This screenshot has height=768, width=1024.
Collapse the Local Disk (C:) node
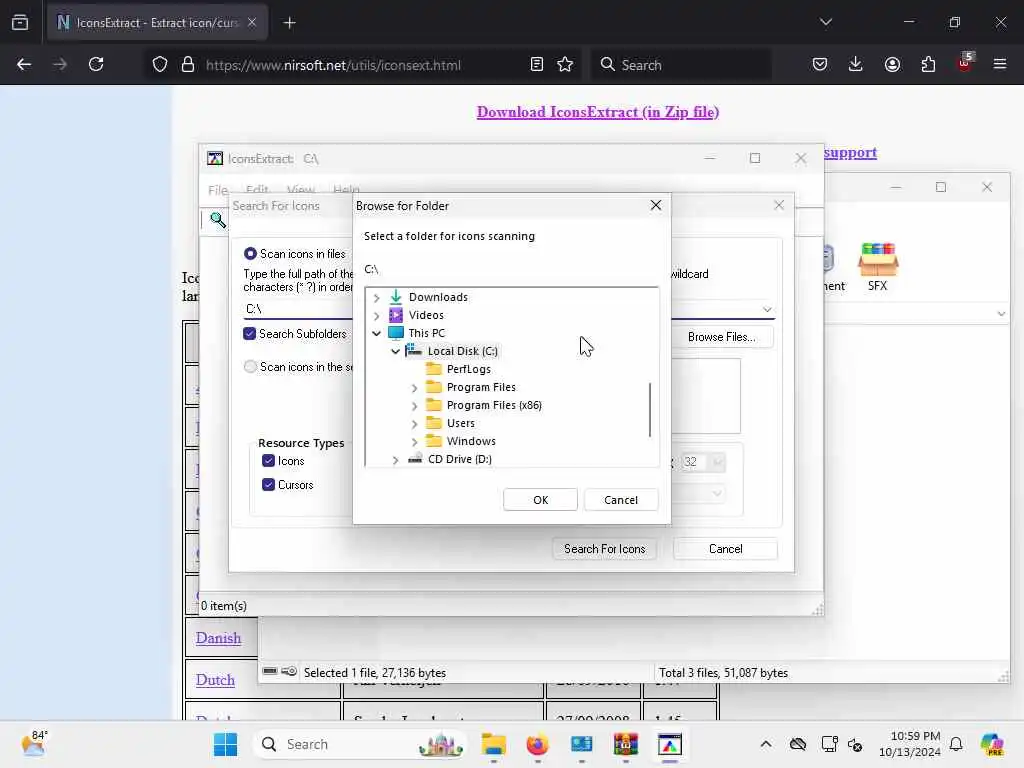(x=396, y=351)
